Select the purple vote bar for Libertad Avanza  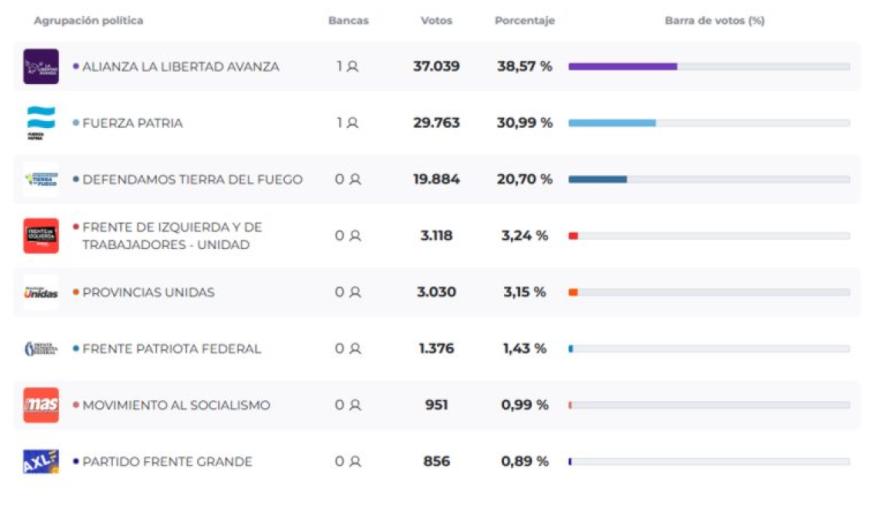click(622, 67)
